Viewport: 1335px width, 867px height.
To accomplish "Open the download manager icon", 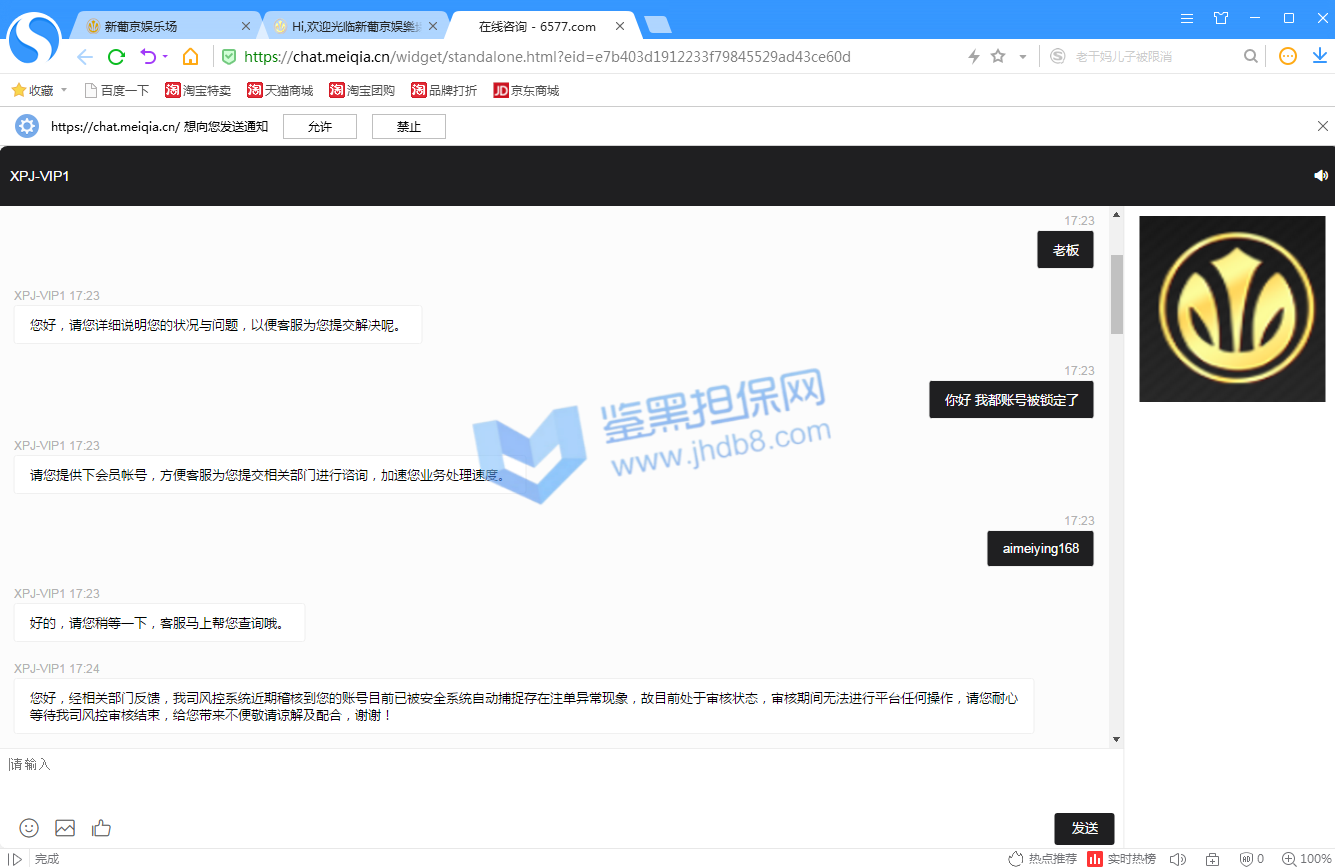I will 1319,57.
